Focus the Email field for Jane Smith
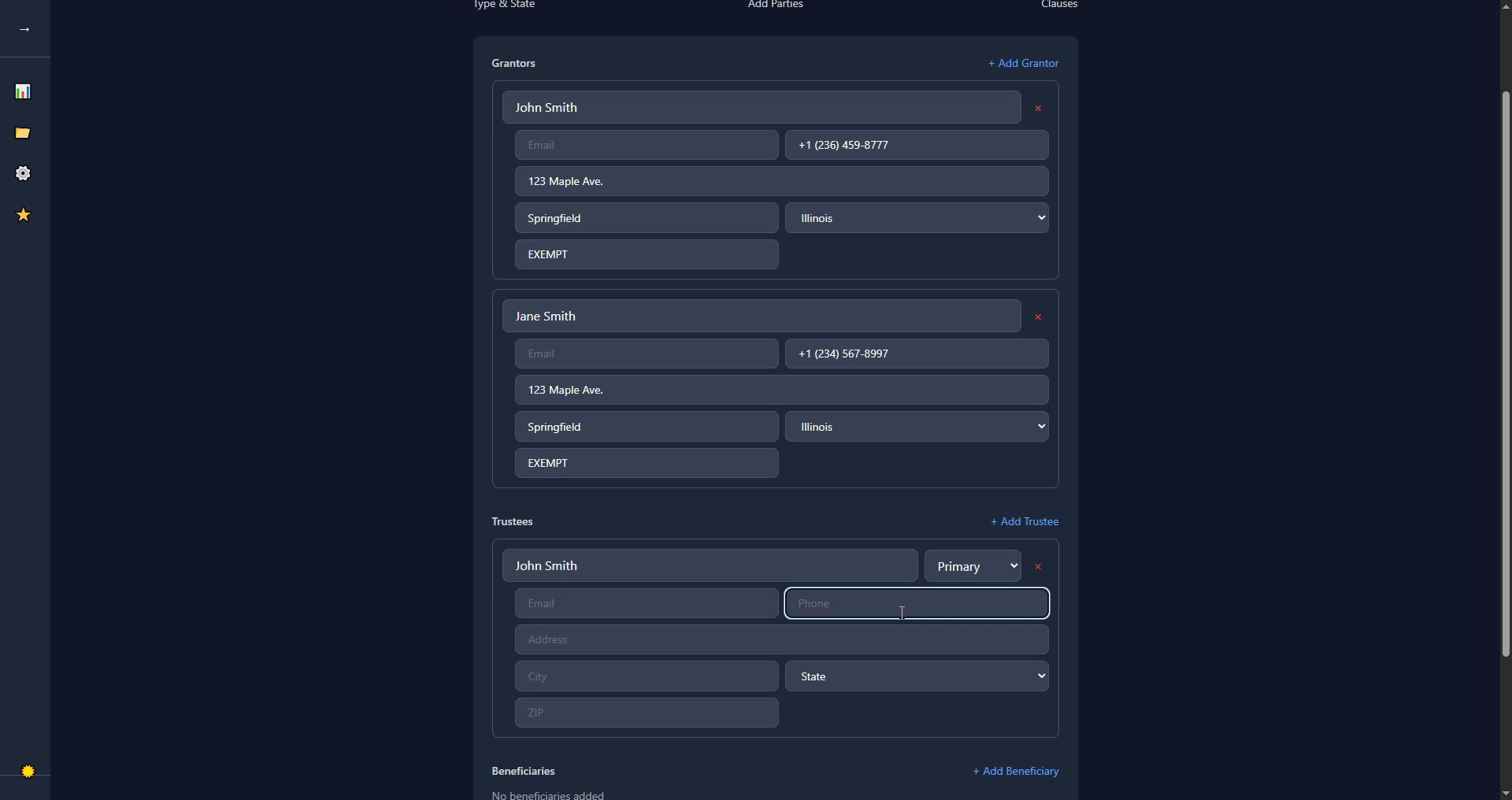Screen dimensions: 1512x800 tap(647, 354)
